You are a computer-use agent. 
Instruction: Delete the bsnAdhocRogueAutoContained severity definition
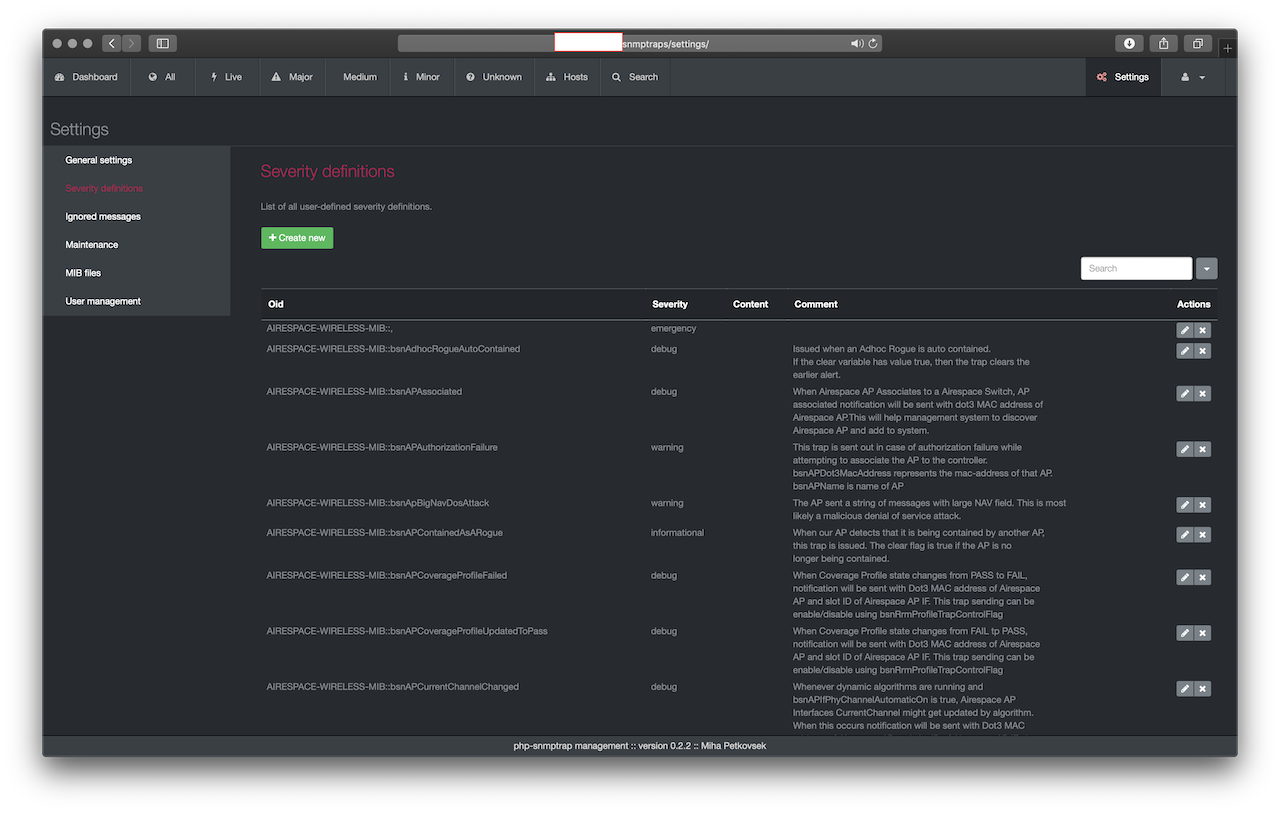[x=1203, y=351]
